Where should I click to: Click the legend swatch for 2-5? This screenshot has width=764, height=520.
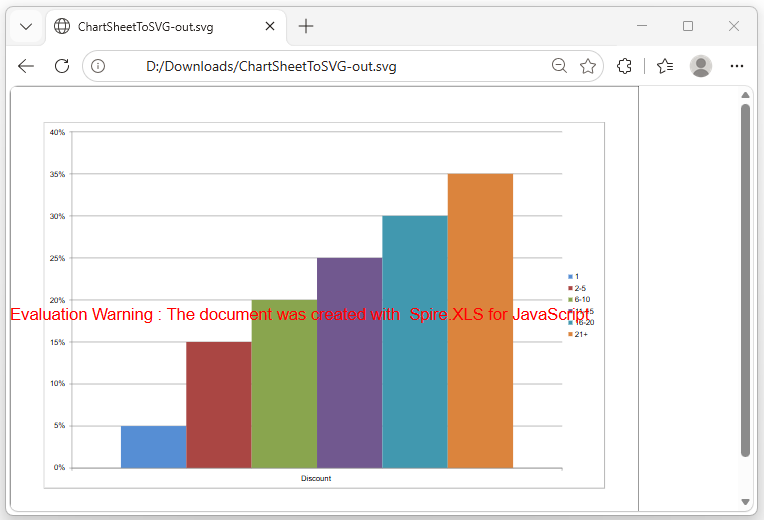tap(570, 289)
